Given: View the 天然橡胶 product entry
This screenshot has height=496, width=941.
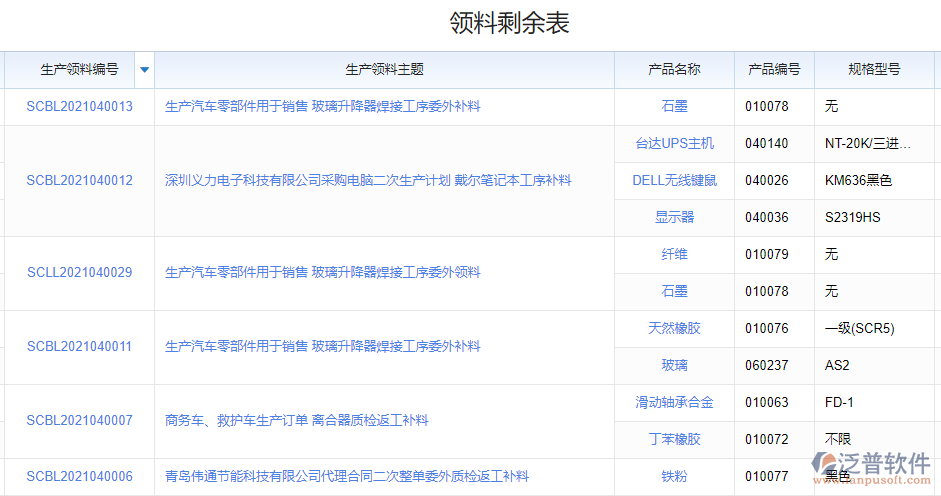Looking at the screenshot, I should click(x=674, y=329).
